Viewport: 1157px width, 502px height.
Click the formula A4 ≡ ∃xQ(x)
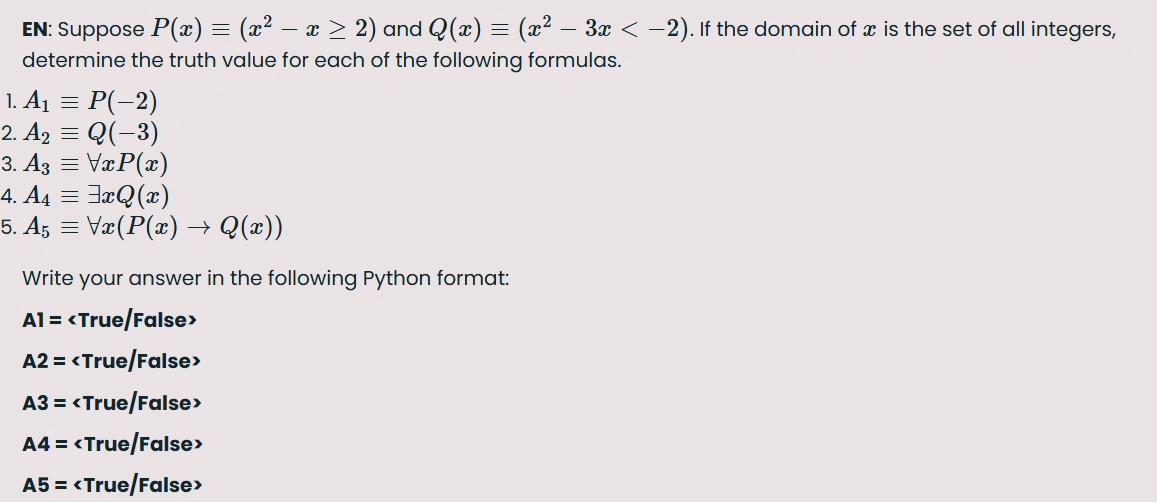click(x=97, y=196)
